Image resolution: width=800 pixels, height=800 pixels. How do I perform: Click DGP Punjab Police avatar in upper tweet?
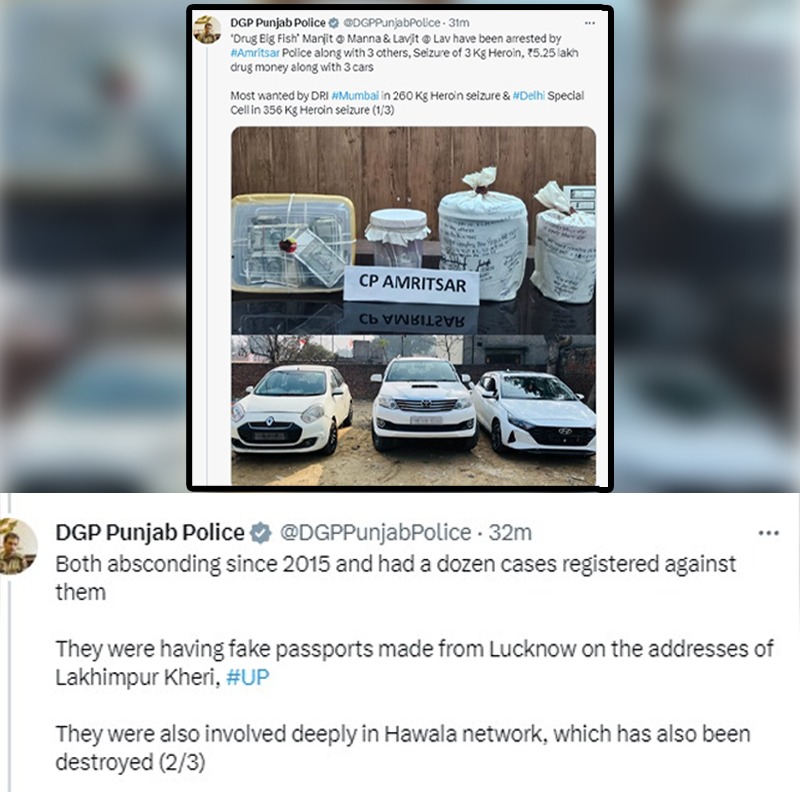tap(207, 30)
